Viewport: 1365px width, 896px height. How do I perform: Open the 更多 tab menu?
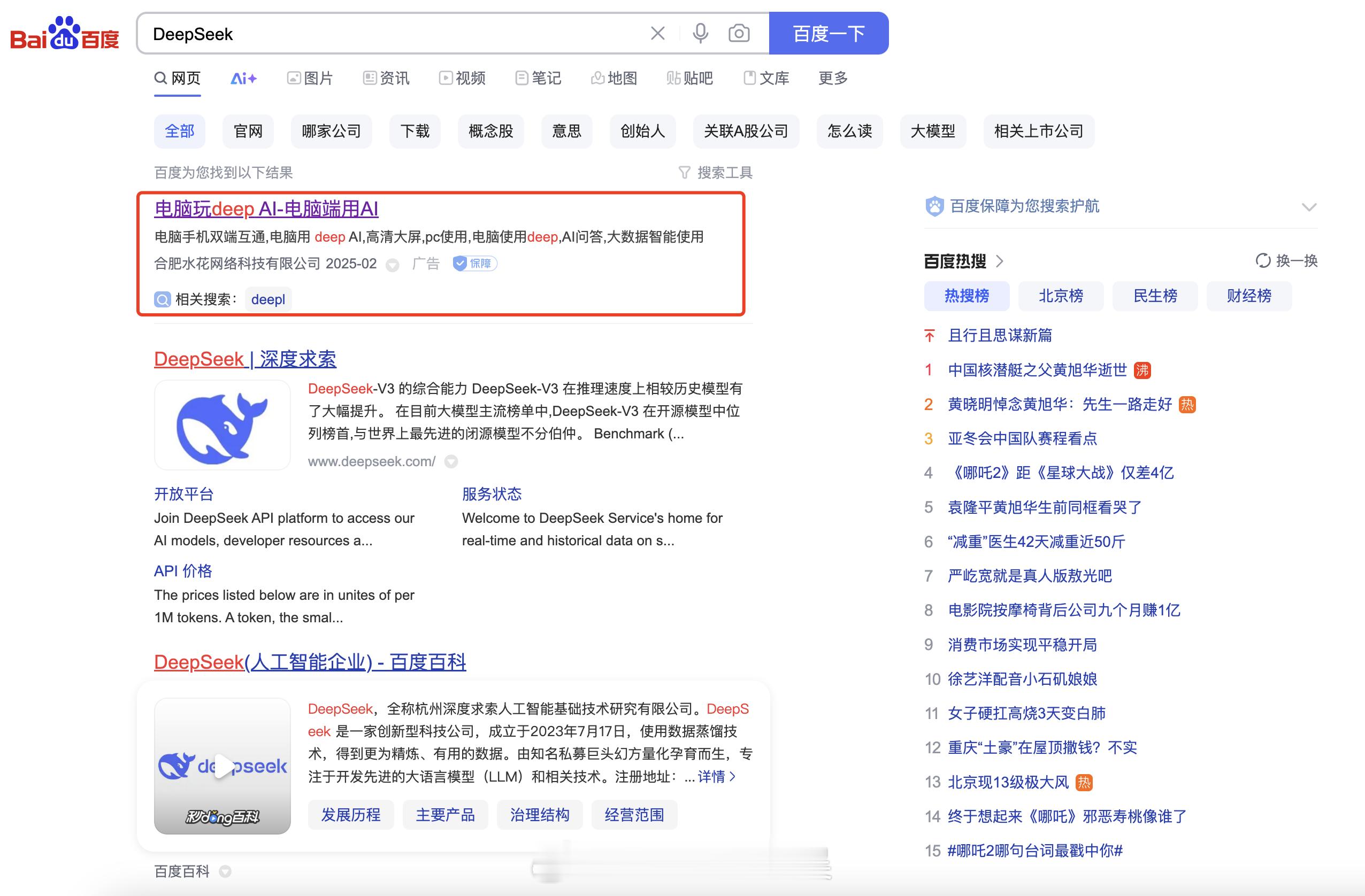pyautogui.click(x=833, y=78)
